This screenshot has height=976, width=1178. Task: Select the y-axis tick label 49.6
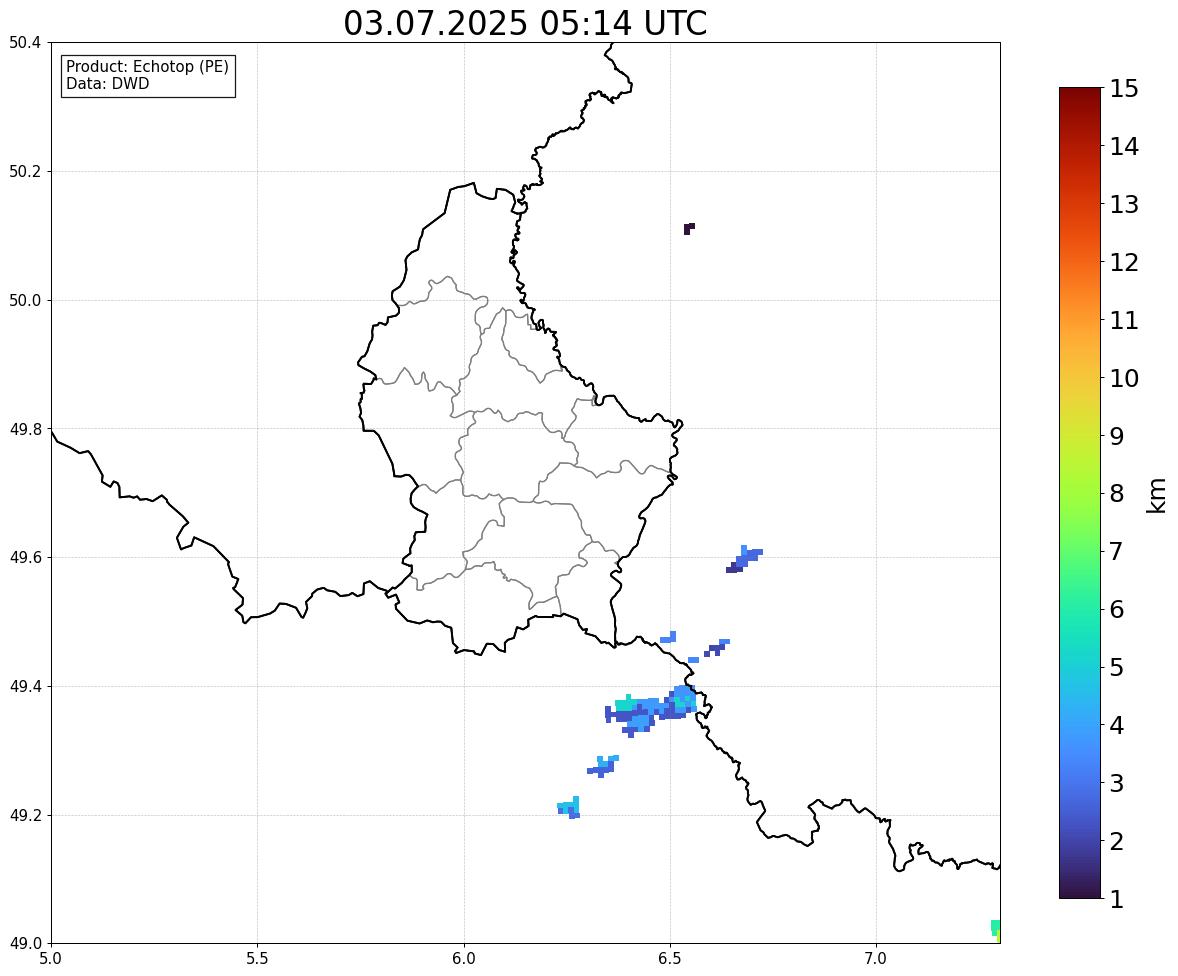[x=24, y=557]
